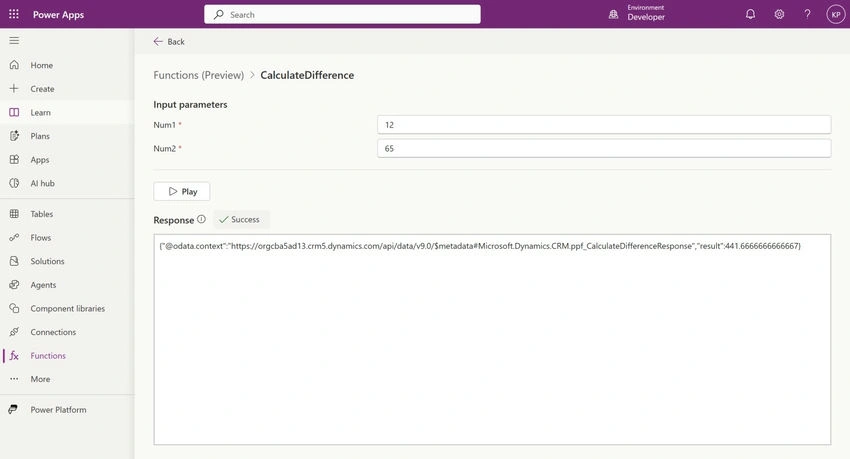Open the Home menu item
Image resolution: width=850 pixels, height=459 pixels.
67,65
